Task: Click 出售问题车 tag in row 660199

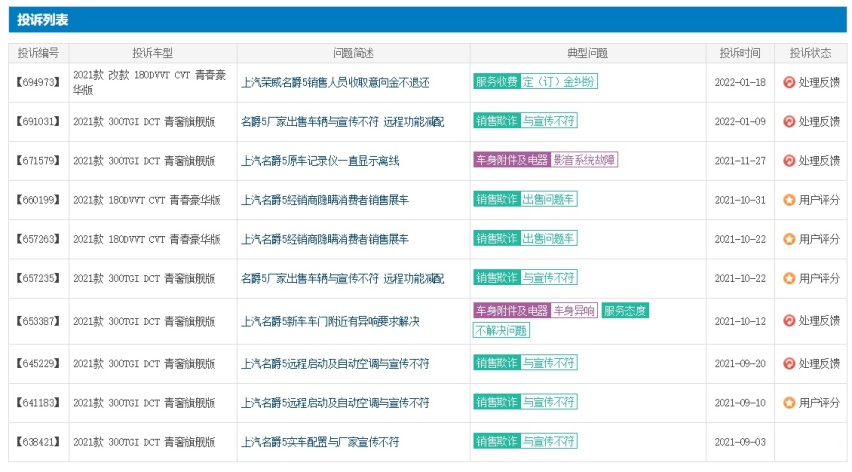Action: tap(548, 199)
